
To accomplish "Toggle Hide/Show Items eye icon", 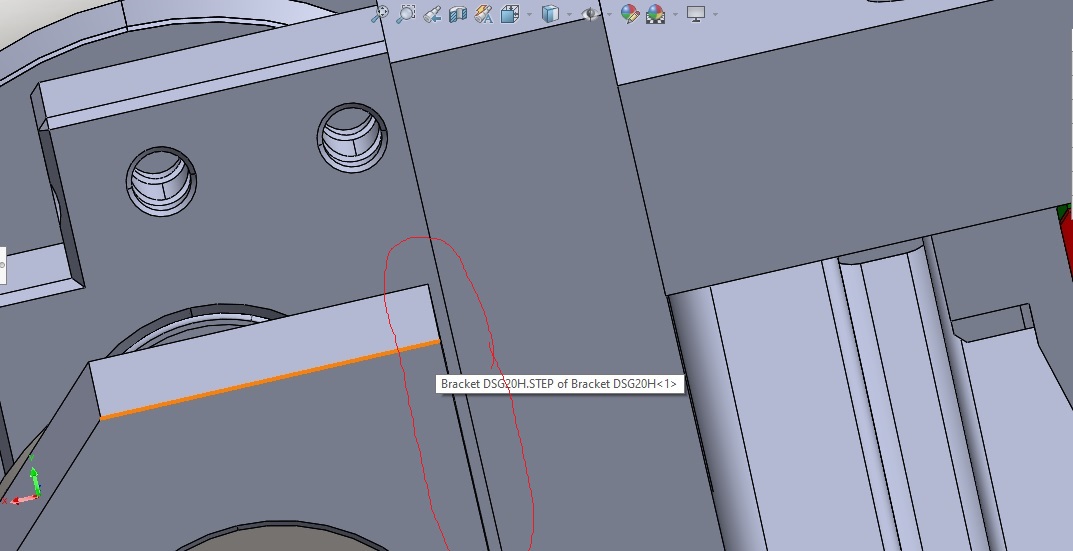I will (x=590, y=14).
